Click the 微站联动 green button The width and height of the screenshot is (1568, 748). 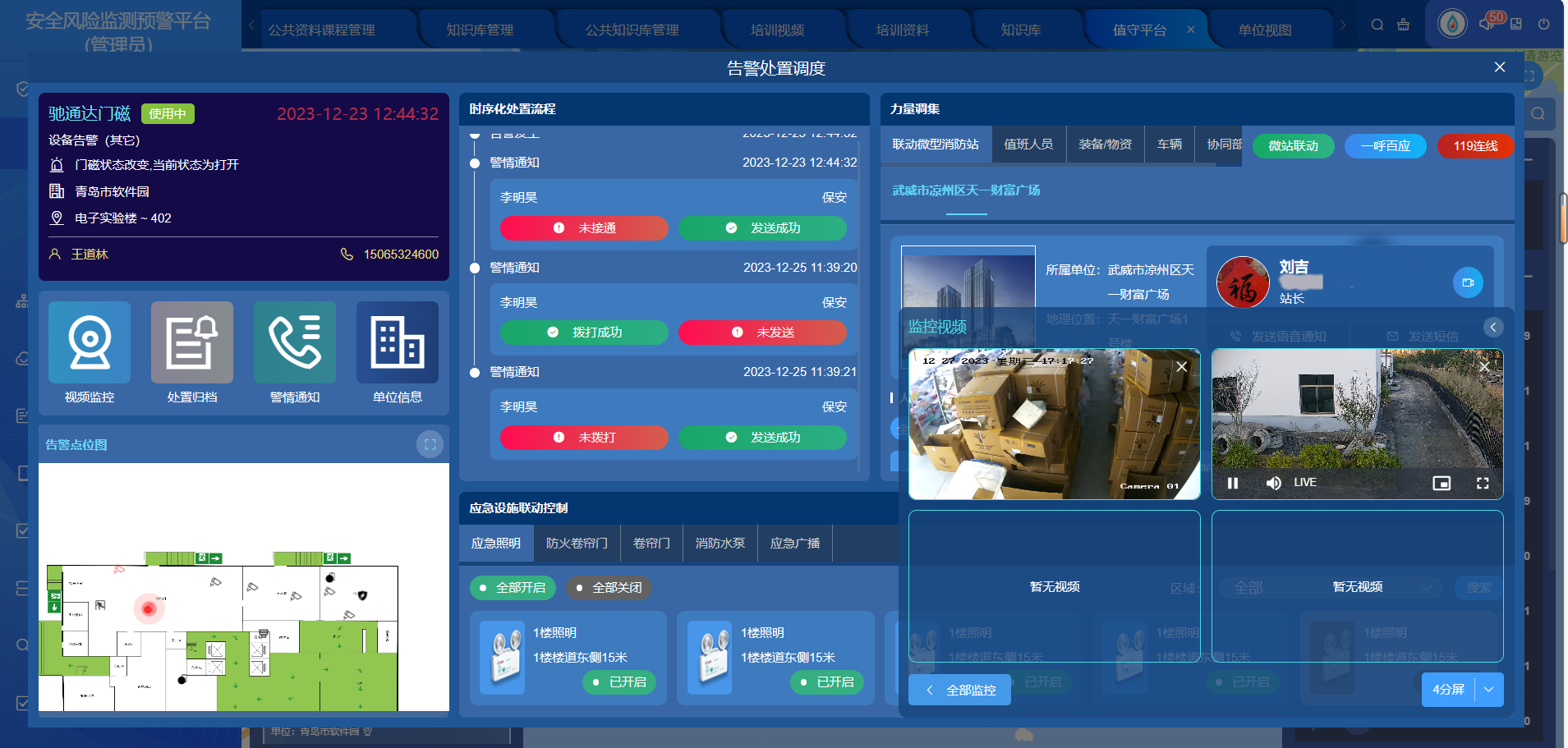(1293, 146)
